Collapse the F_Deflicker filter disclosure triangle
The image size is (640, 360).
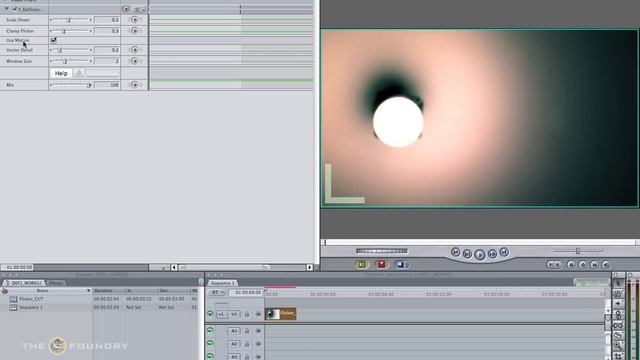(7, 9)
